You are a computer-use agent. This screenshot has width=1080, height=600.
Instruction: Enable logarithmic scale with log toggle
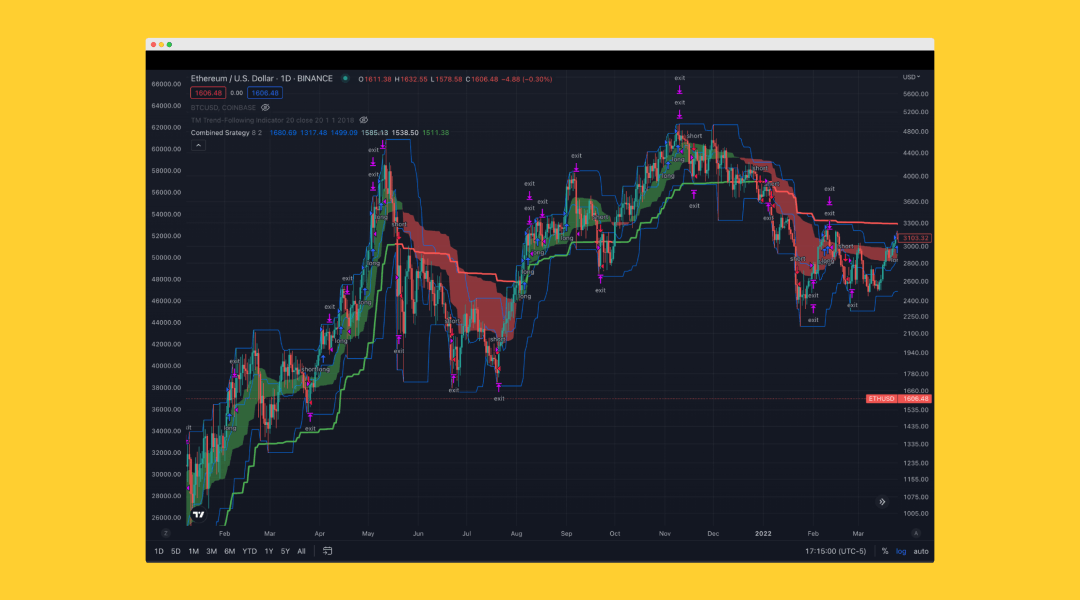[900, 550]
